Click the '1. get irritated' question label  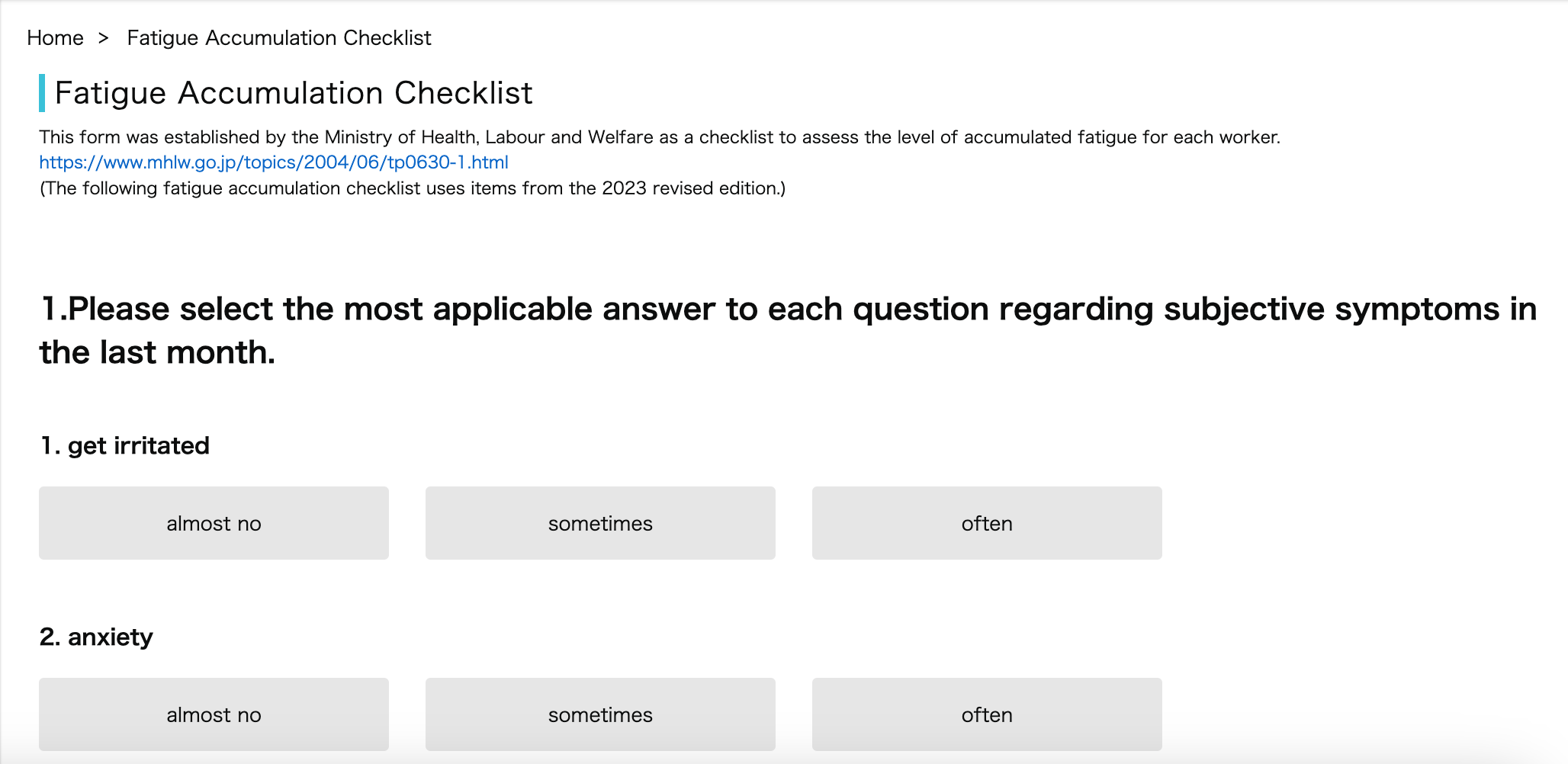pyautogui.click(x=124, y=445)
